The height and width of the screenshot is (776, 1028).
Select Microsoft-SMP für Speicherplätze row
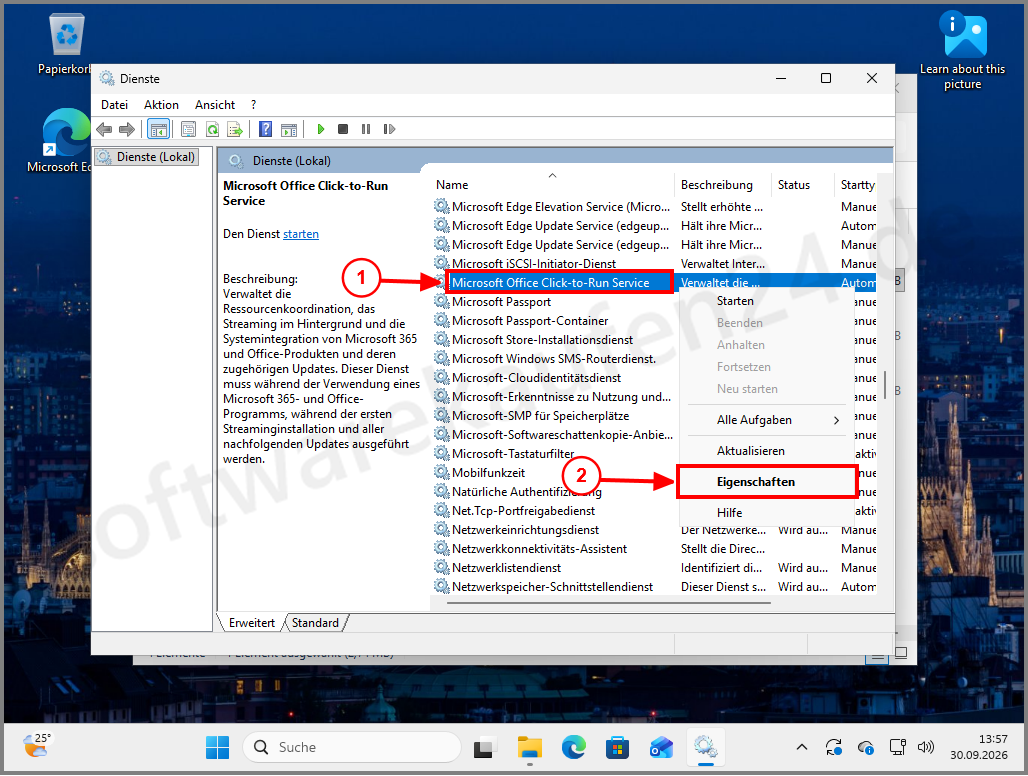point(554,416)
